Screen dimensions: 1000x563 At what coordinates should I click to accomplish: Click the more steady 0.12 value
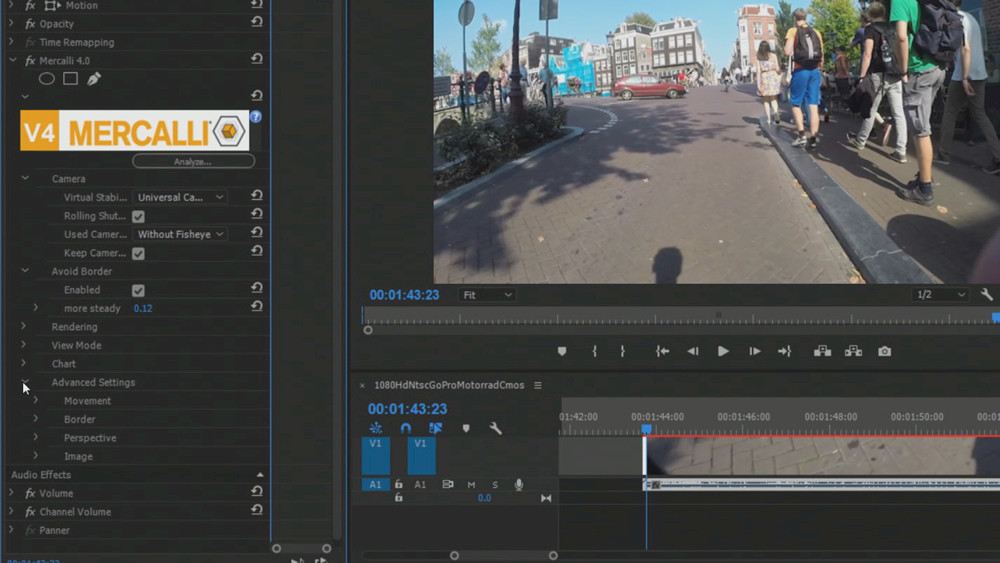[143, 308]
